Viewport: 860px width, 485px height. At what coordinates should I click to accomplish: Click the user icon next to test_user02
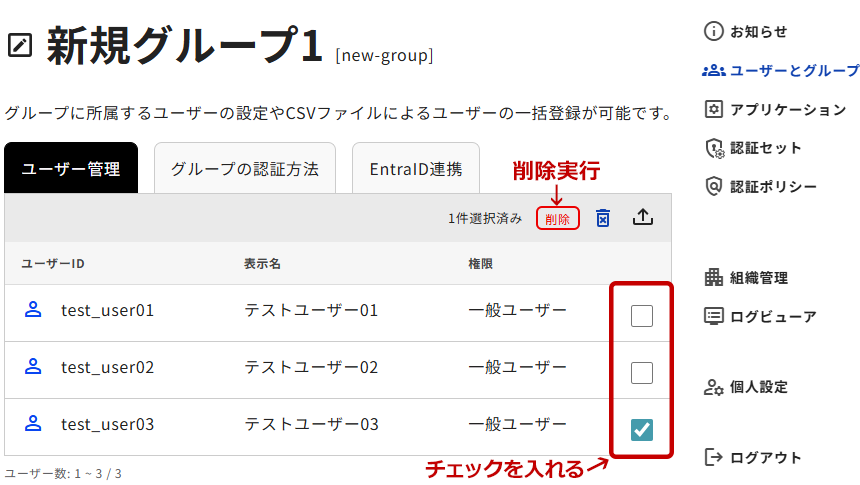click(x=33, y=368)
